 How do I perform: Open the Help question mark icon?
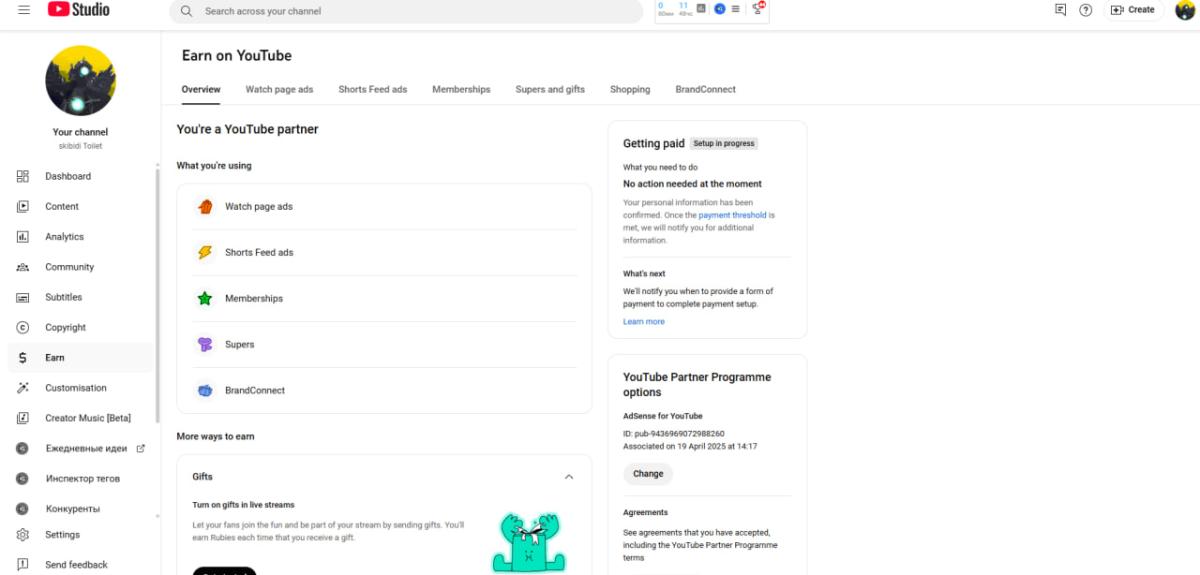[1085, 10]
